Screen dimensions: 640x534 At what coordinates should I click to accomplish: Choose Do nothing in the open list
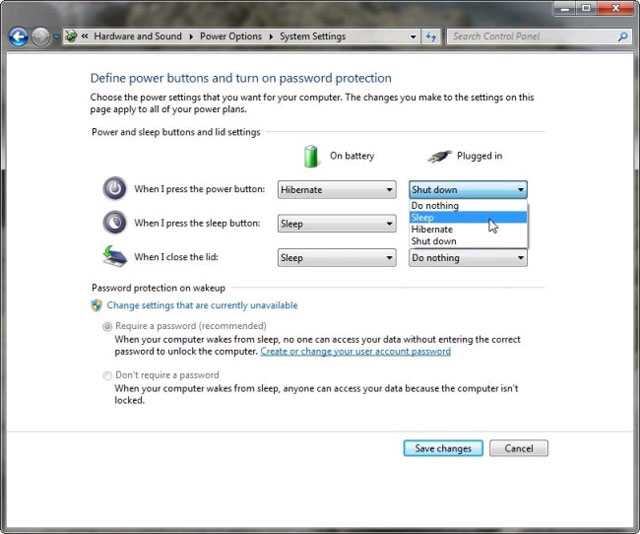click(468, 205)
